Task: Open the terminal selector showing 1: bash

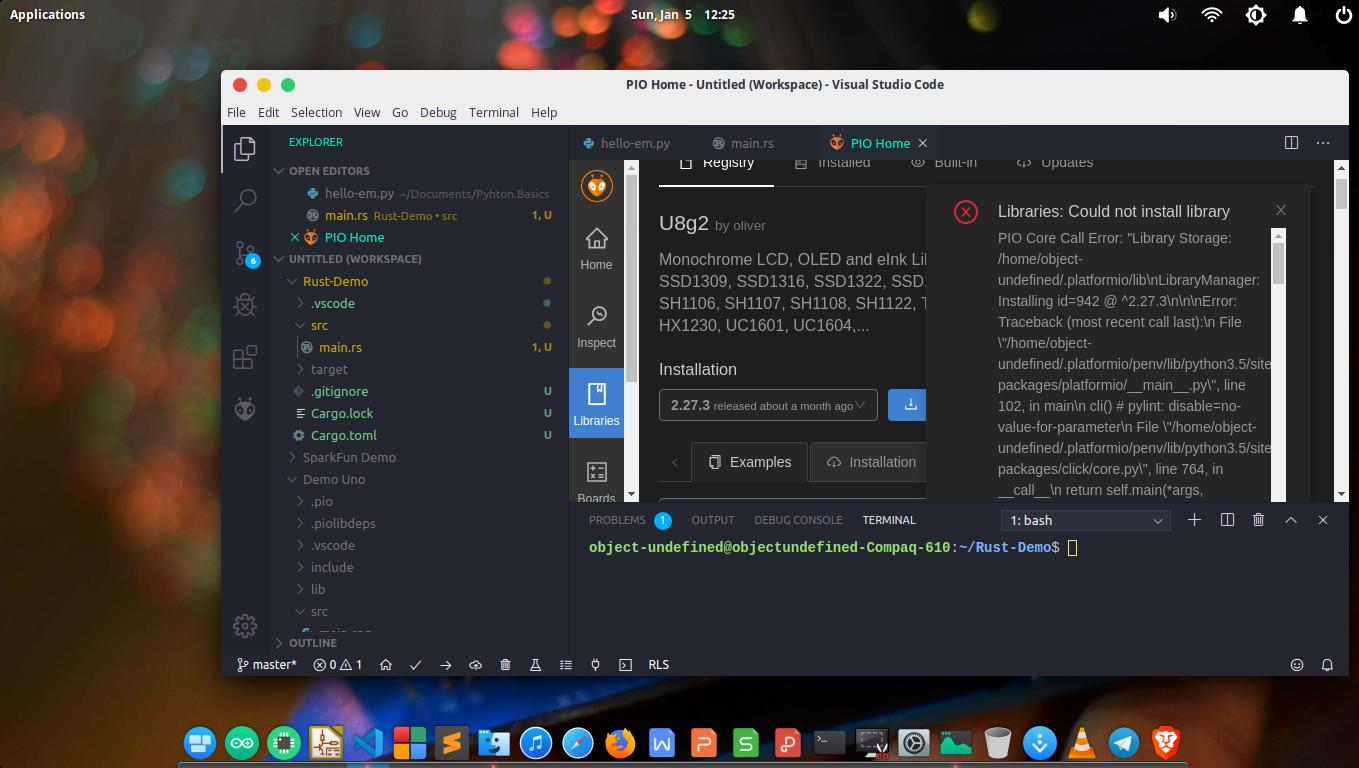Action: 1085,520
